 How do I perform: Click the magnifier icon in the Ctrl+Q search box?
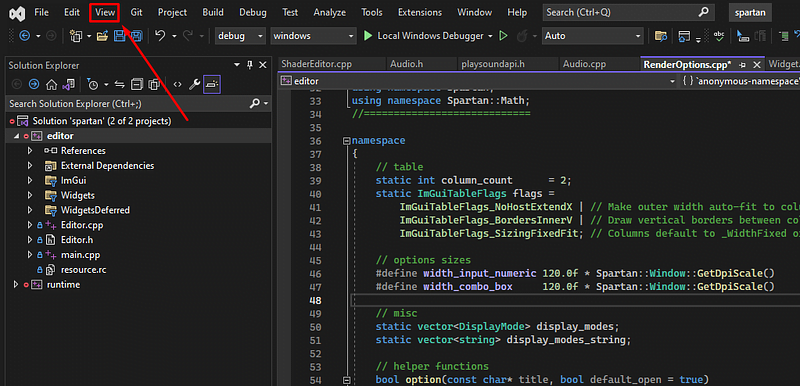[703, 12]
